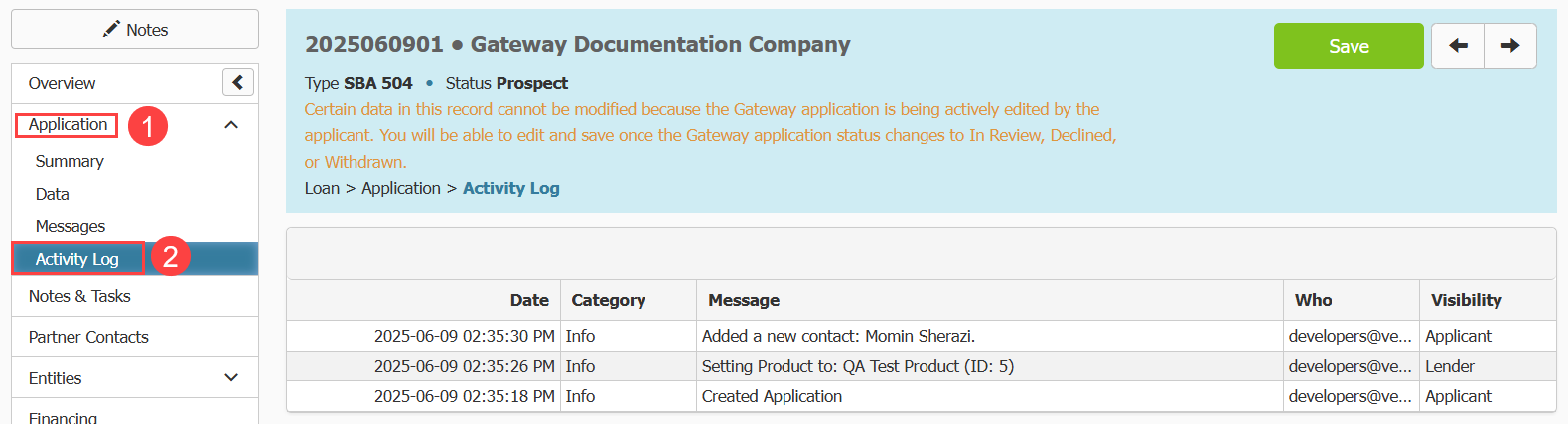The height and width of the screenshot is (424, 1568).
Task: Sort the log by Date column header
Action: 529,300
